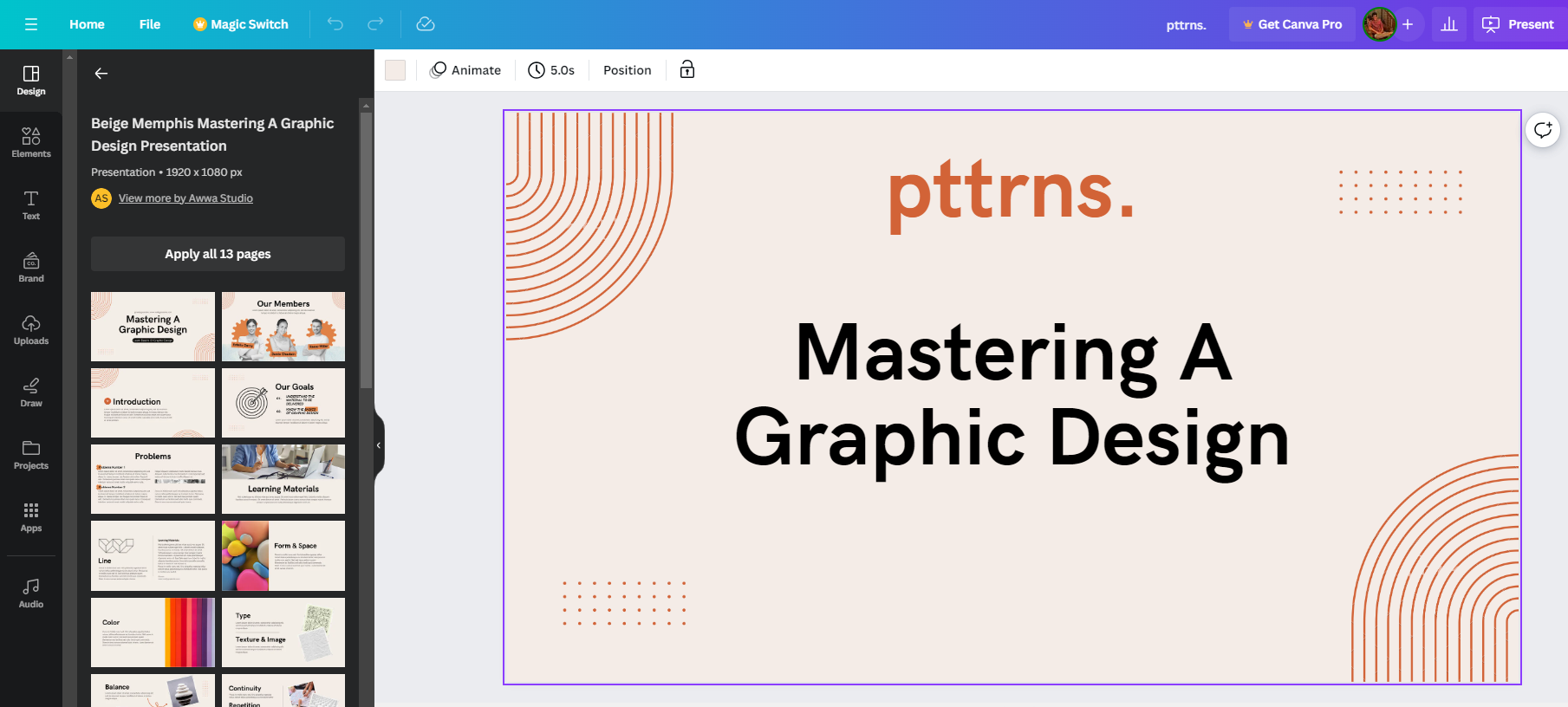Viewport: 1568px width, 707px height.
Task: Click the Get Canva Pro button
Action: point(1291,24)
